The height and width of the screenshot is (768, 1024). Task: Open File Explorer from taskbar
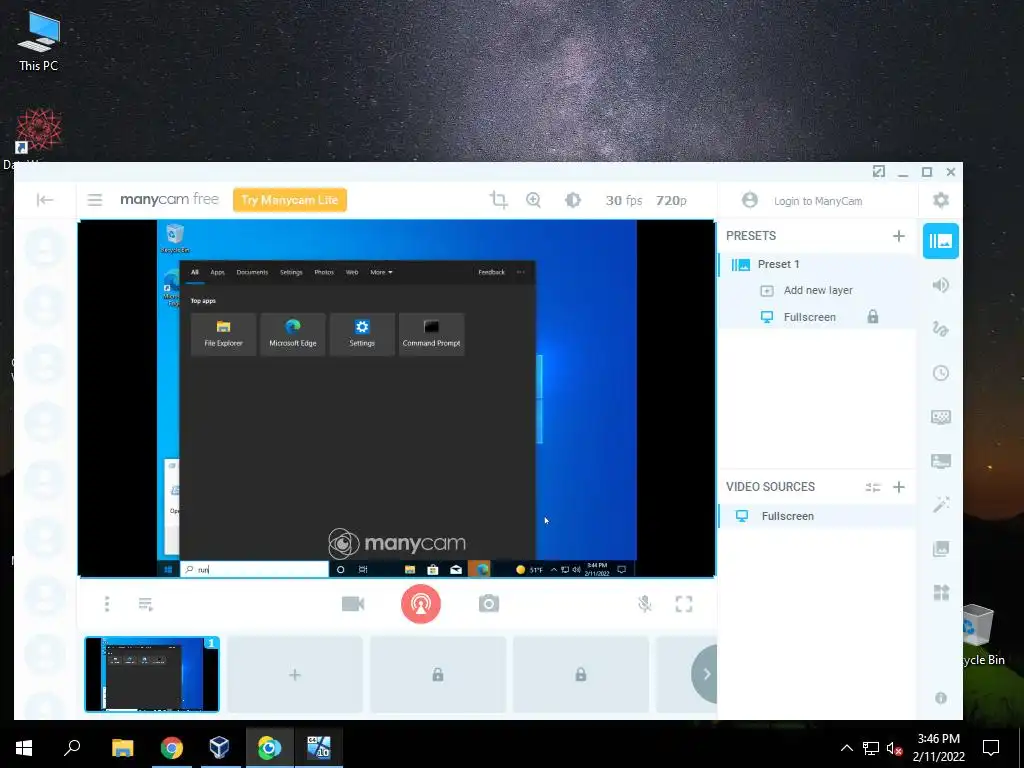coord(123,748)
